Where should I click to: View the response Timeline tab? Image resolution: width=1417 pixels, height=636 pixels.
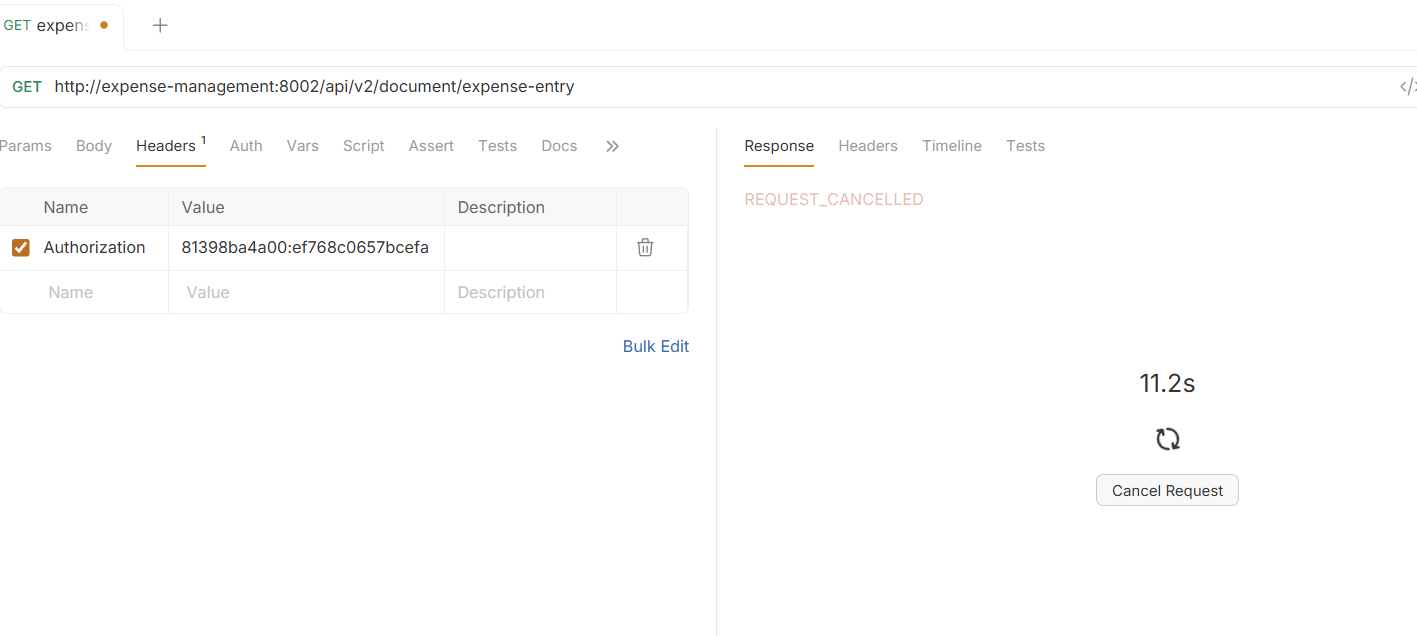pos(952,146)
